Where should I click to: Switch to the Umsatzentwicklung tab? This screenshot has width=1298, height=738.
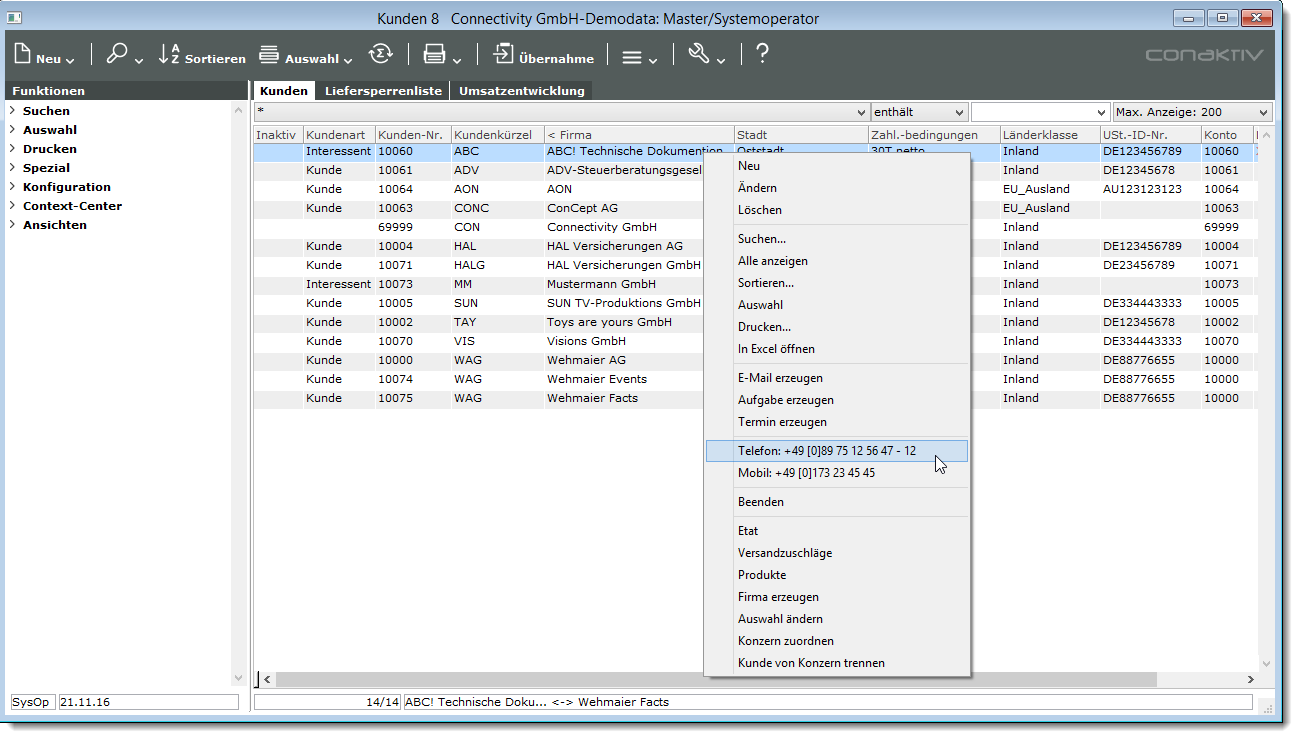point(521,91)
